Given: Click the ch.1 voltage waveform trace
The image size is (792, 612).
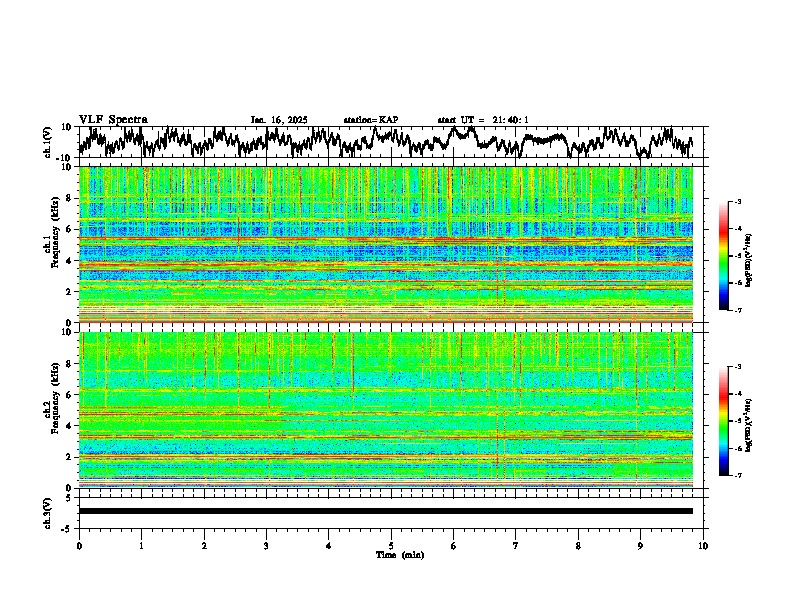Looking at the screenshot, I should (385, 141).
